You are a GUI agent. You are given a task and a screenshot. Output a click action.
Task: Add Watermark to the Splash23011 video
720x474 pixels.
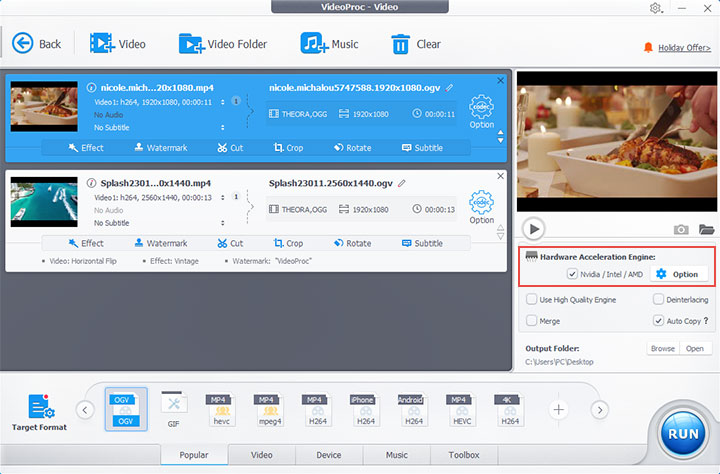click(161, 243)
